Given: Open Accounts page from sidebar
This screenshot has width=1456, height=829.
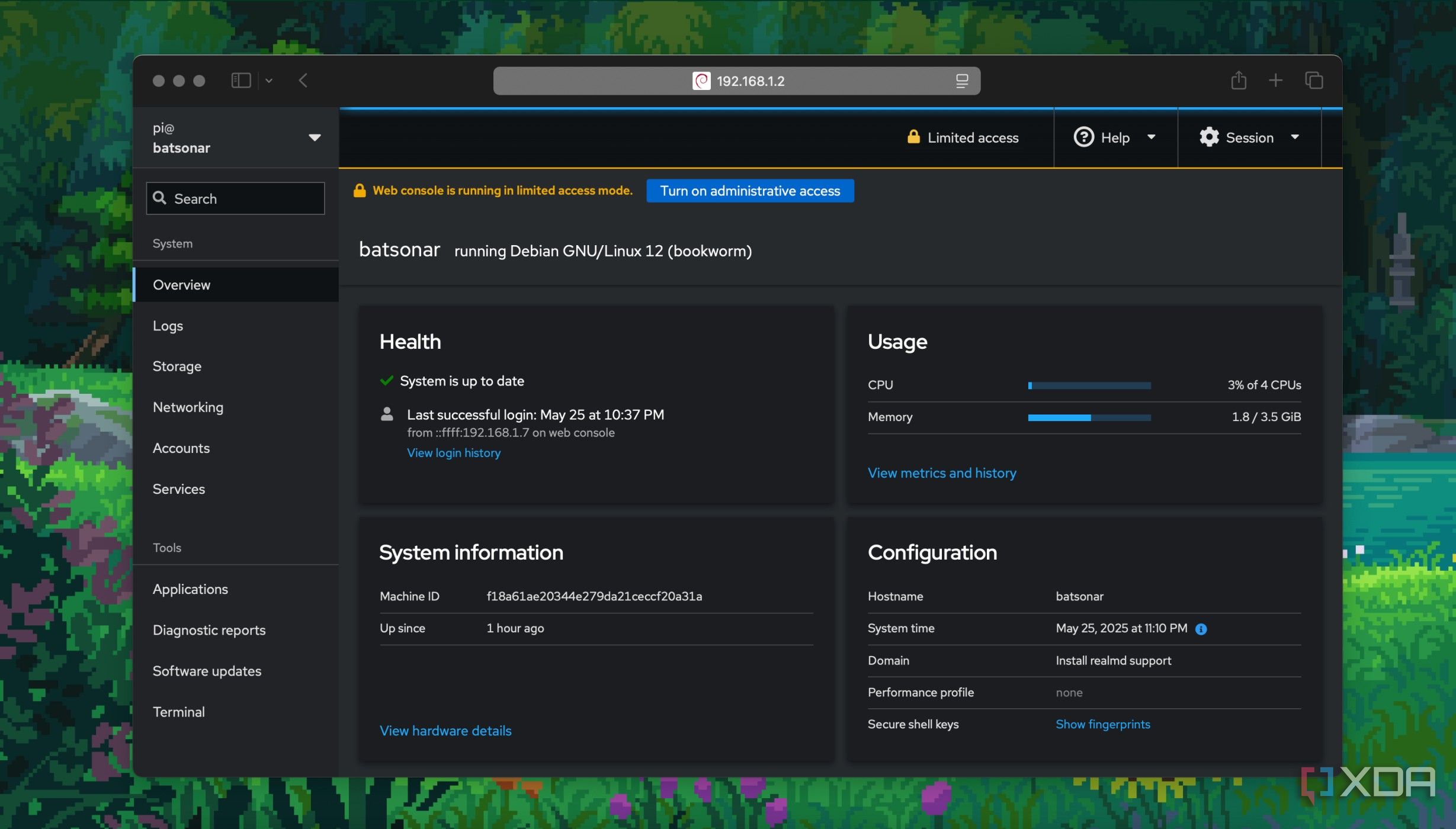Looking at the screenshot, I should pos(236,448).
